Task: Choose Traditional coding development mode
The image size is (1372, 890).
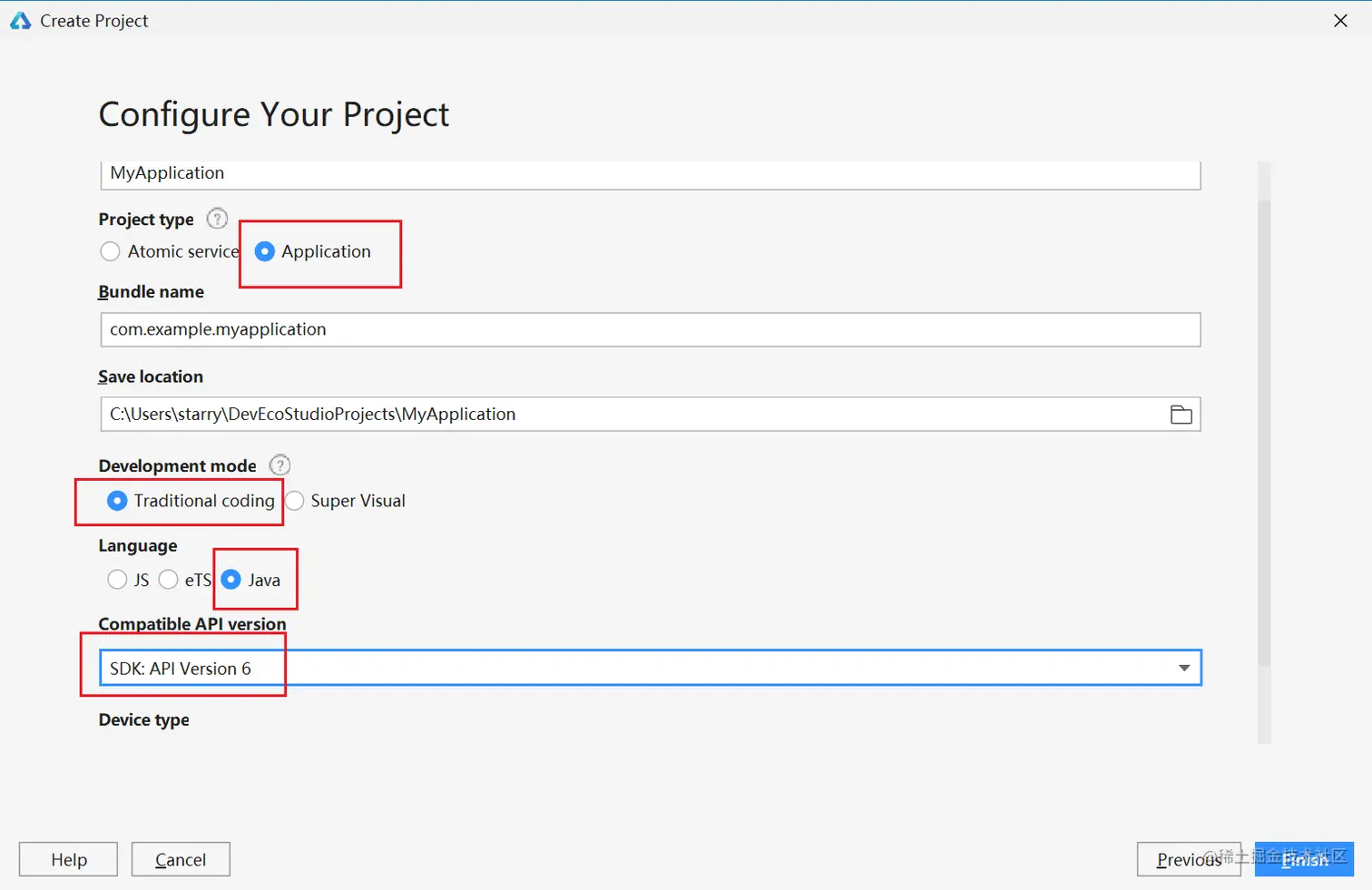Action: [117, 501]
